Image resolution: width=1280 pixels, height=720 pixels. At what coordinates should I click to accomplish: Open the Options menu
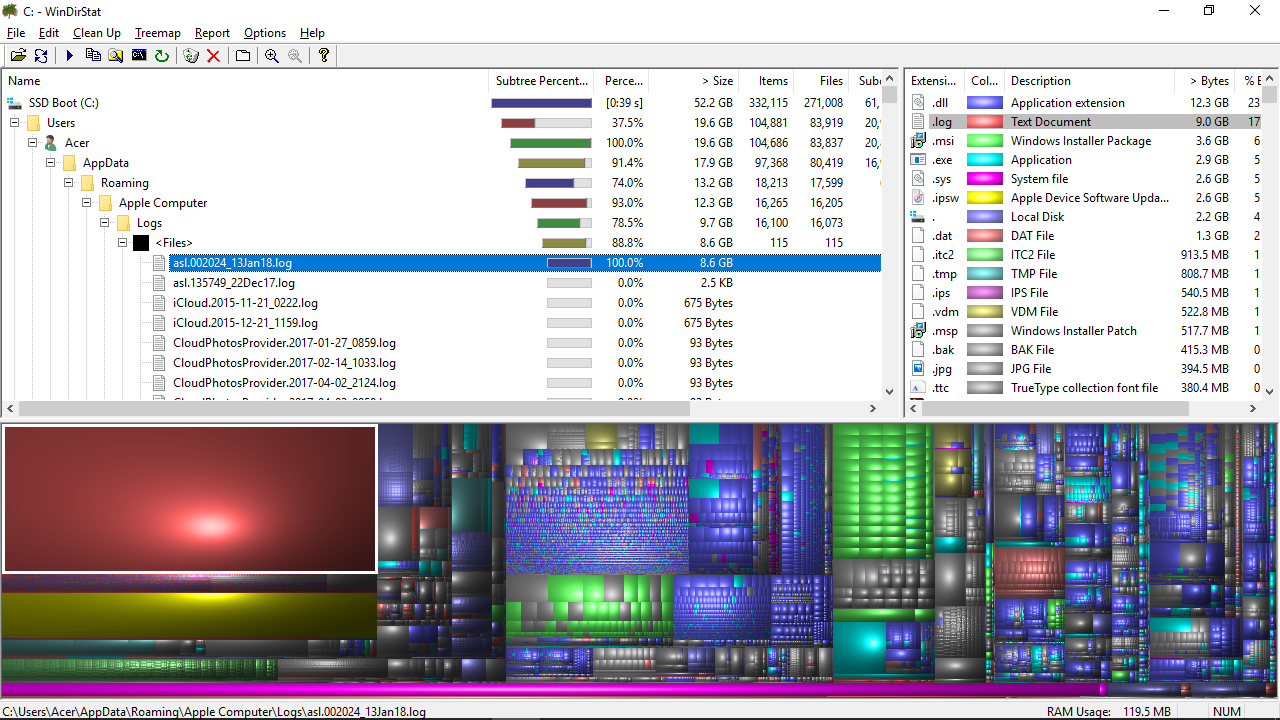265,33
